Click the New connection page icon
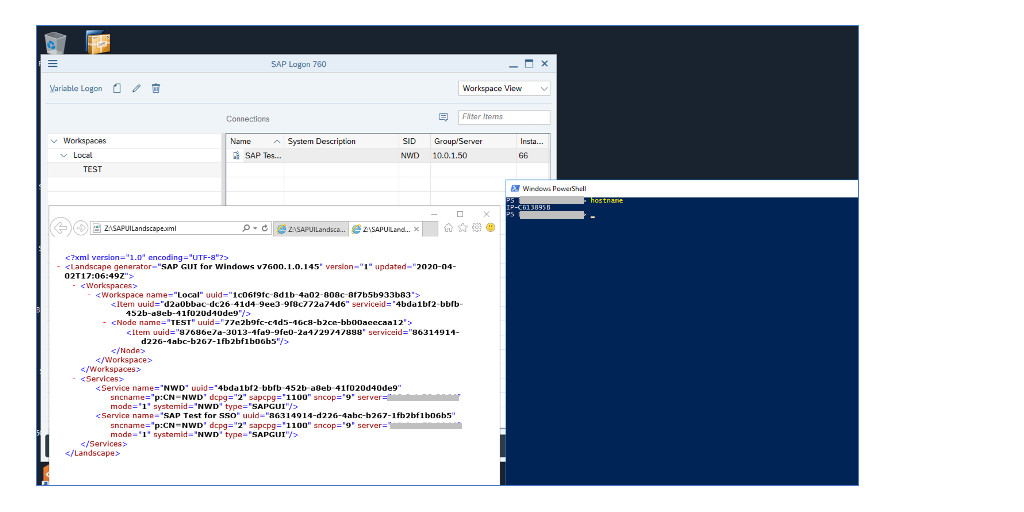 pyautogui.click(x=117, y=88)
